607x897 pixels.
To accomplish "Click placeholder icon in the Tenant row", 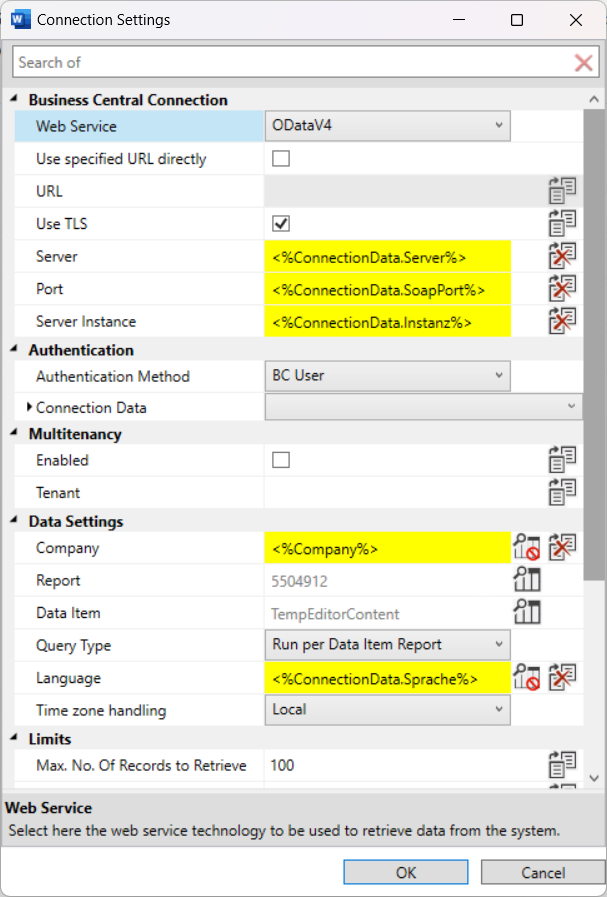I will click(562, 492).
